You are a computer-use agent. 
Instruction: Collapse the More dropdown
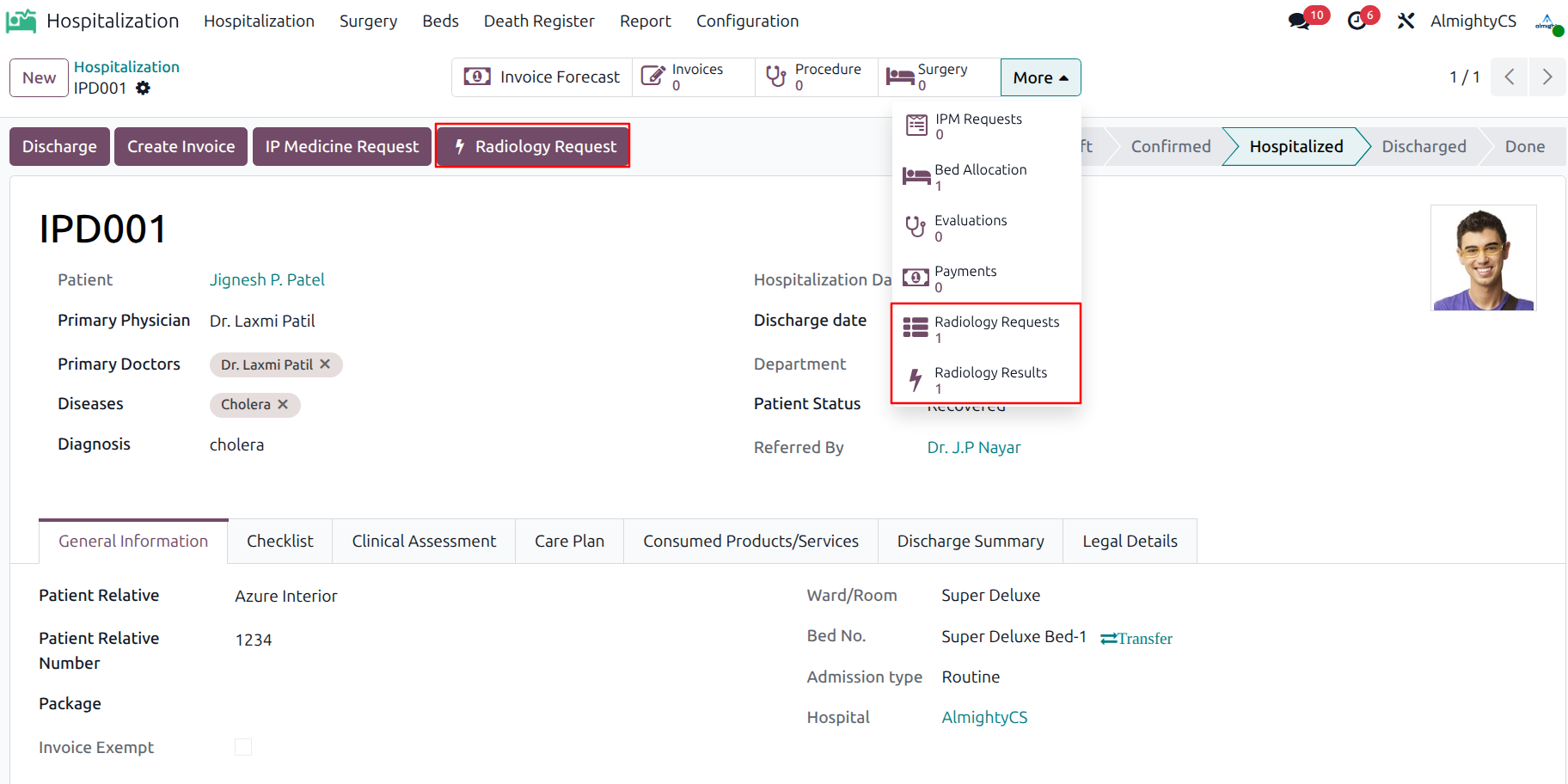point(1041,77)
